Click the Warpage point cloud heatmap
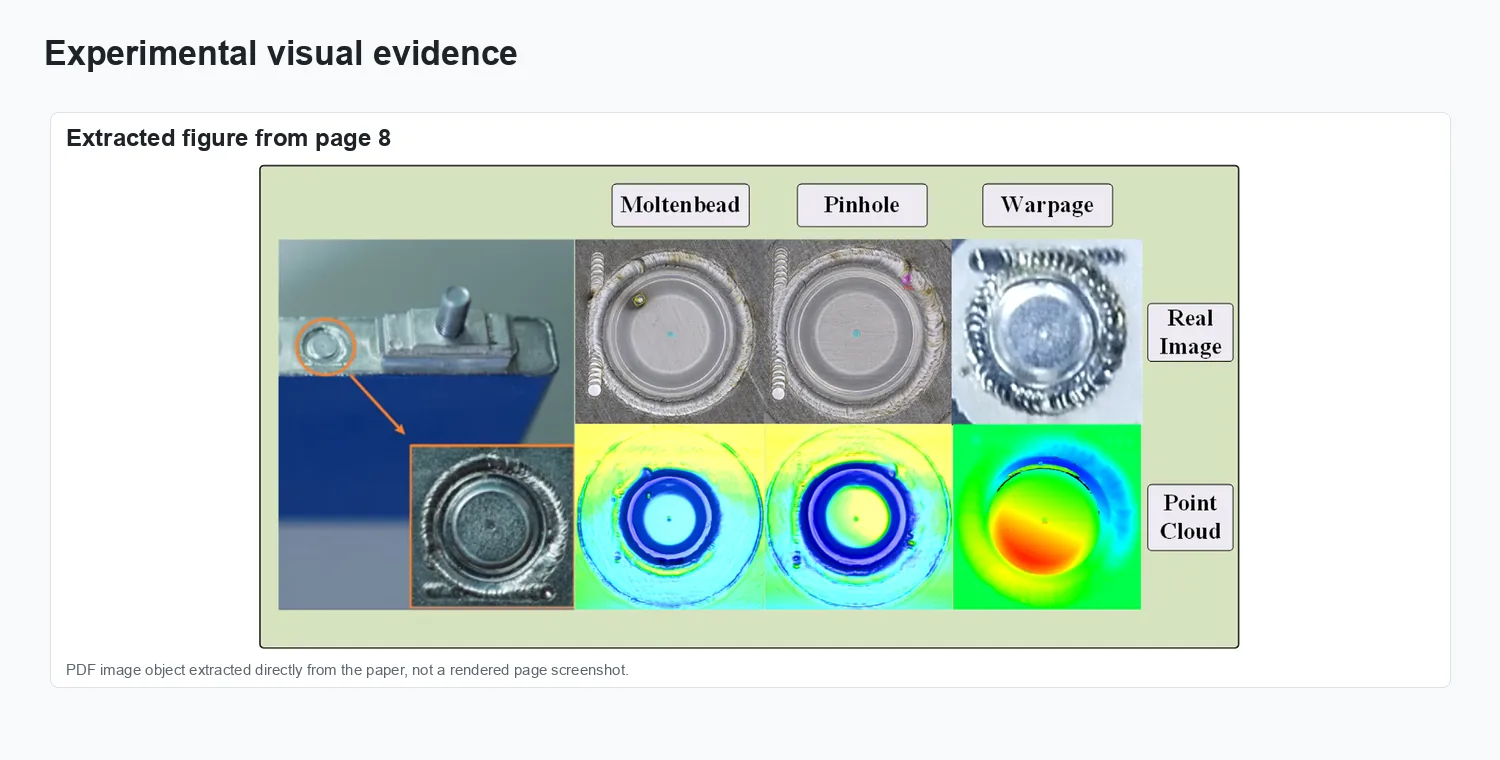The height and width of the screenshot is (760, 1500). pos(1047,516)
